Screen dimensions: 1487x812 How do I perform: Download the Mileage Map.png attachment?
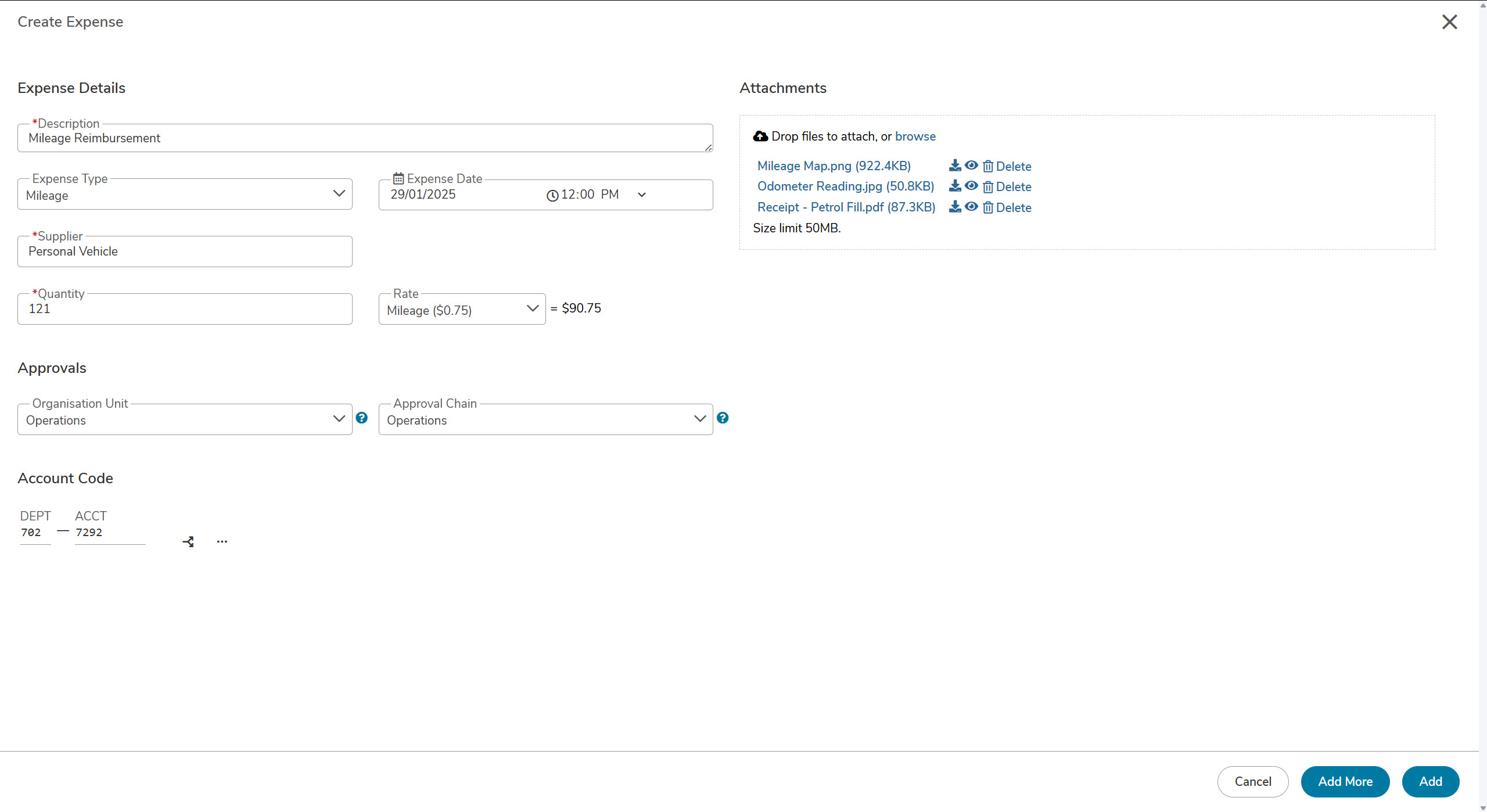pos(954,166)
